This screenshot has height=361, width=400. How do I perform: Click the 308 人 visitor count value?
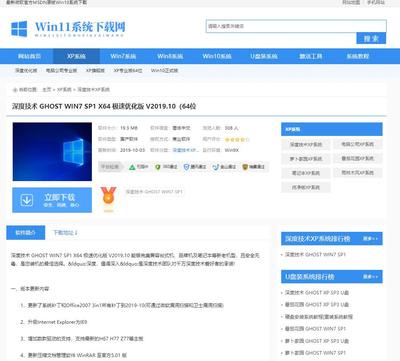click(231, 128)
